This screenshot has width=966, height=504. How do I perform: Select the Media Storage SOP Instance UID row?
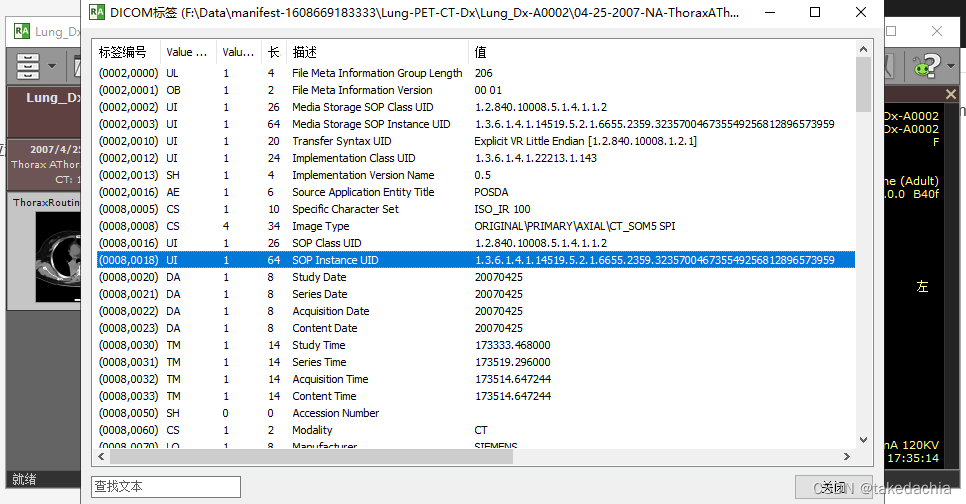point(476,124)
